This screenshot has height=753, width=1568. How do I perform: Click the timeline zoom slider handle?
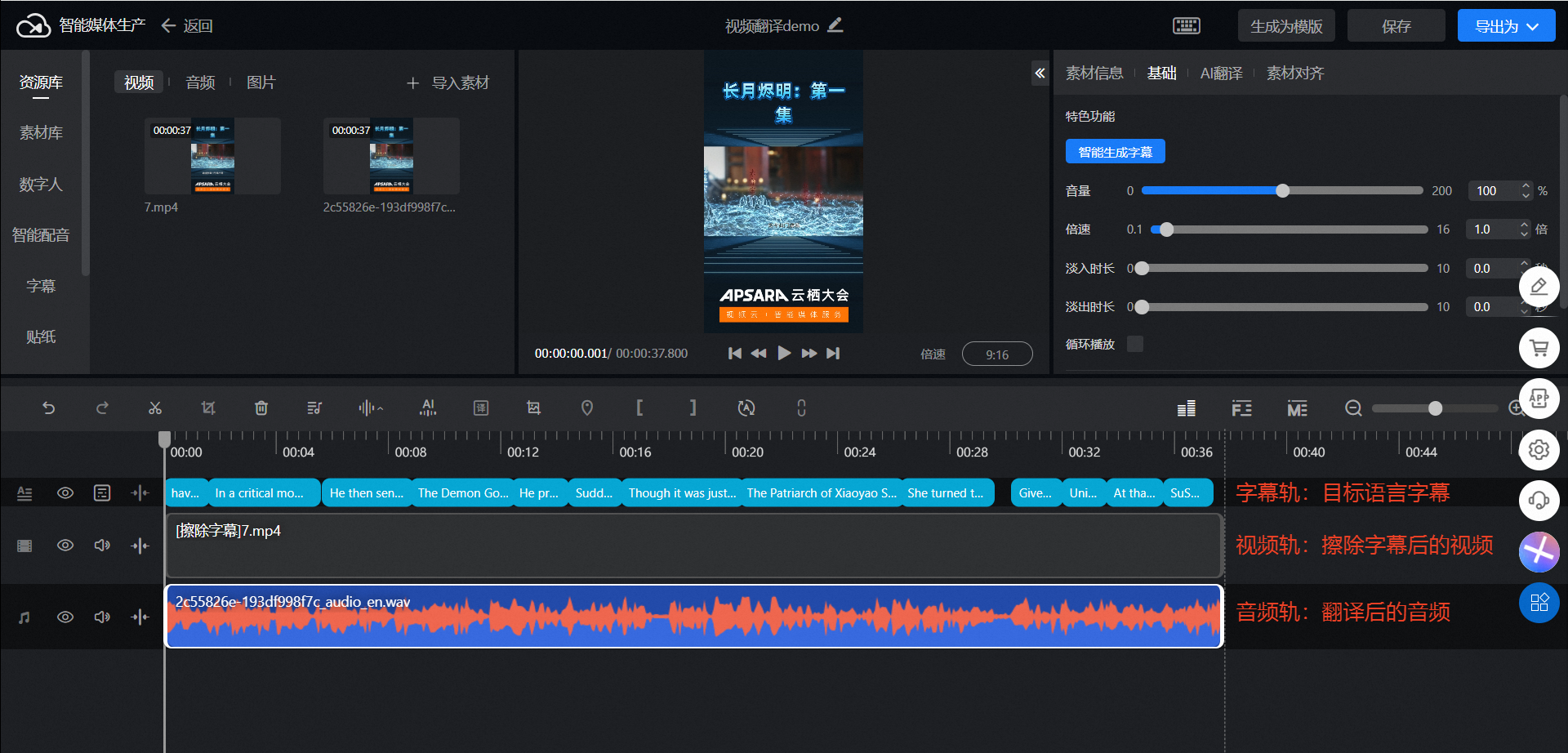click(1435, 408)
